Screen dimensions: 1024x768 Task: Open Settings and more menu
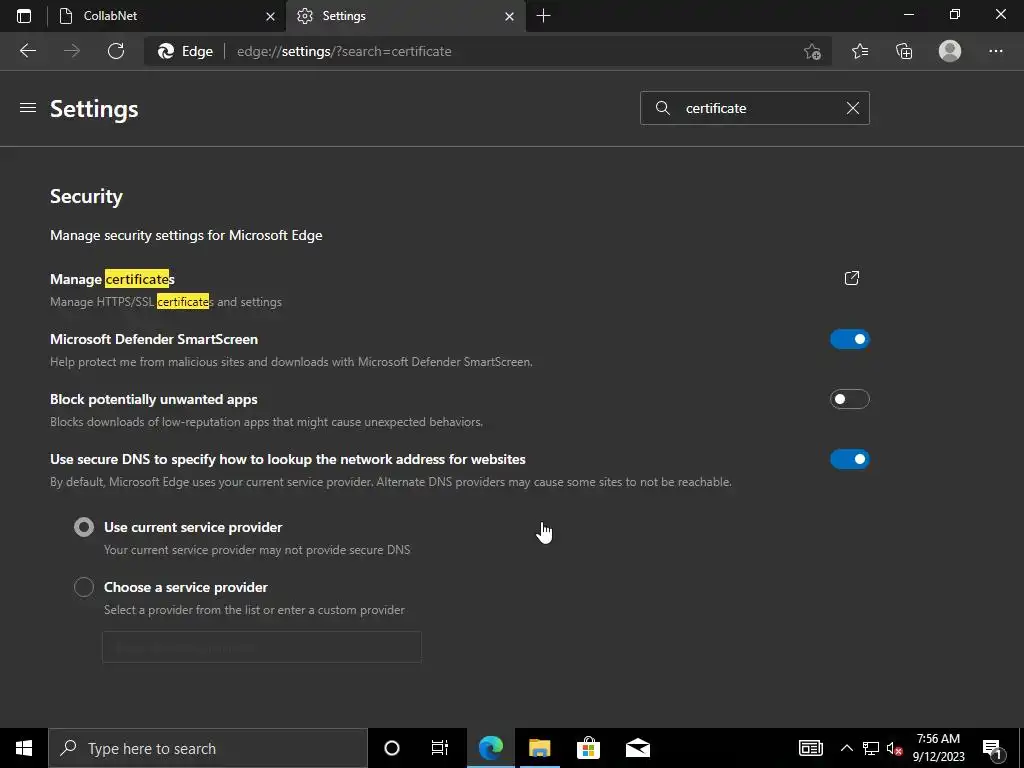pyautogui.click(x=995, y=51)
